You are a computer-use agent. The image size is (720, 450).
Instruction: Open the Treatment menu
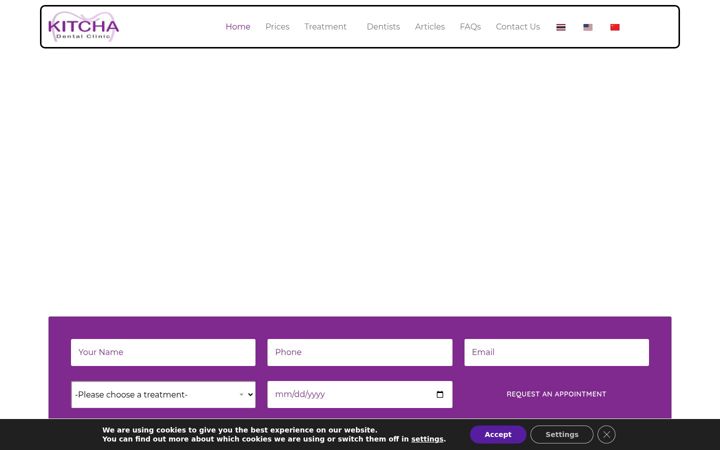(325, 27)
